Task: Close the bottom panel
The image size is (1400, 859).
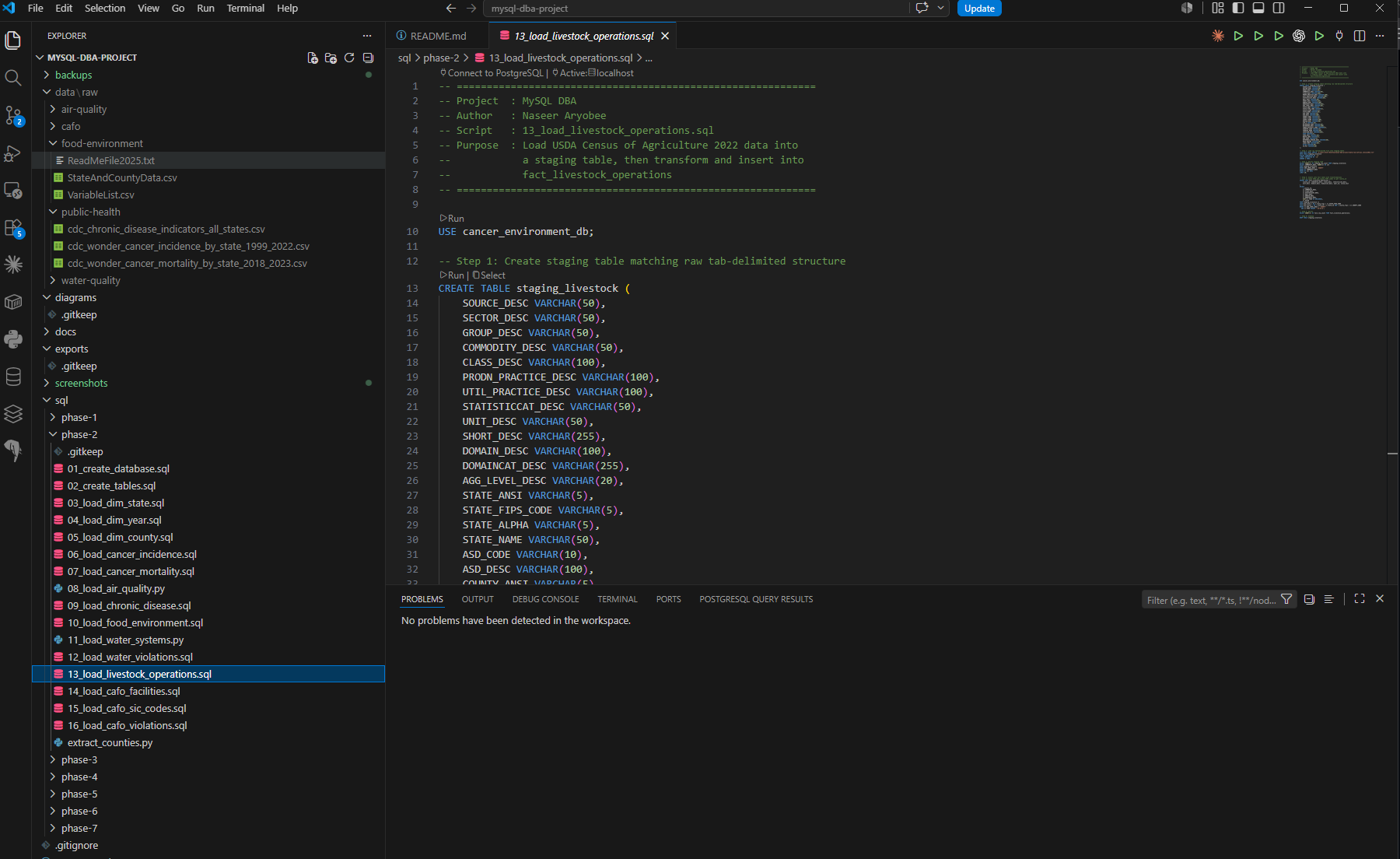Action: [1380, 598]
